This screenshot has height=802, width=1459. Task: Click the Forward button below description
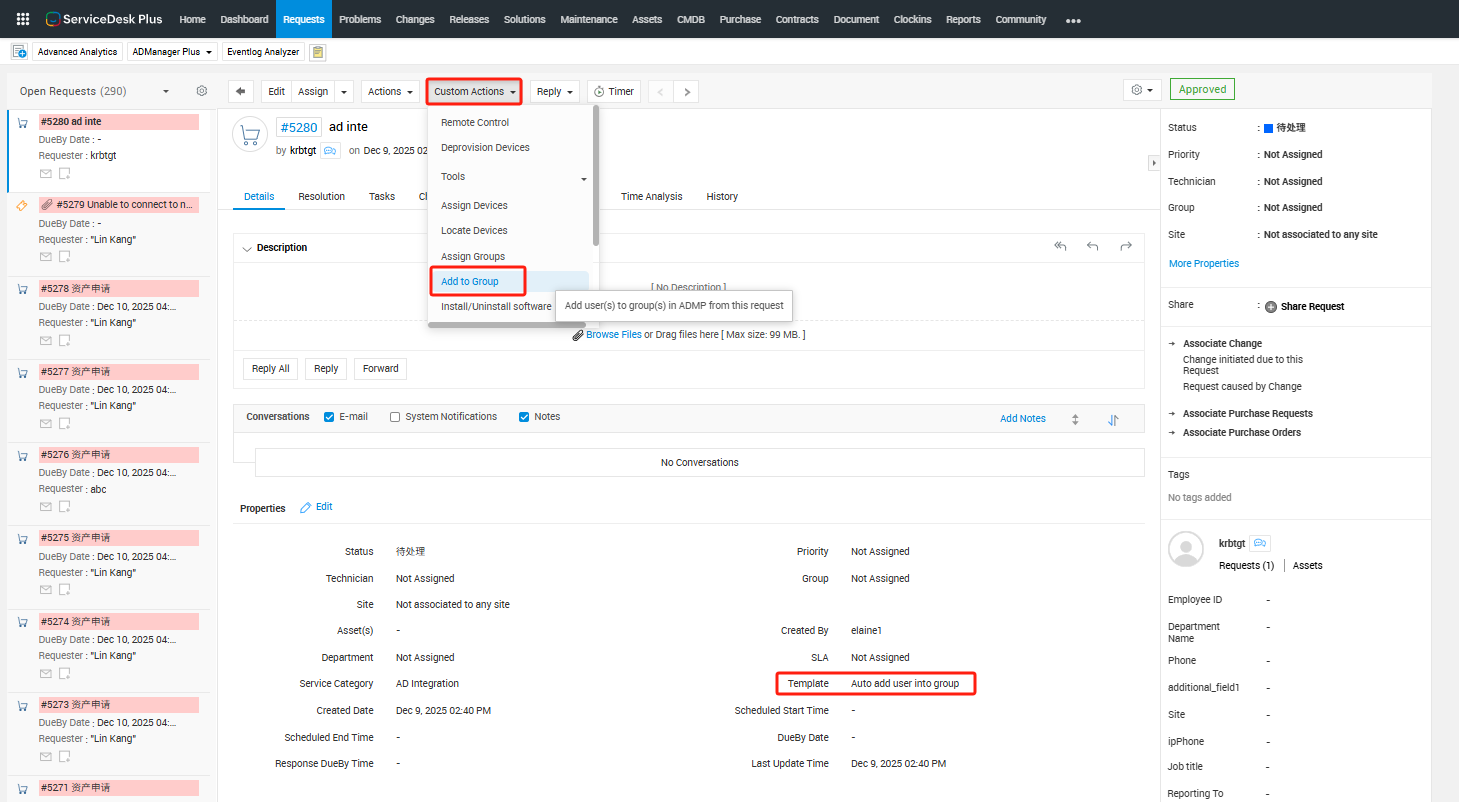point(380,369)
